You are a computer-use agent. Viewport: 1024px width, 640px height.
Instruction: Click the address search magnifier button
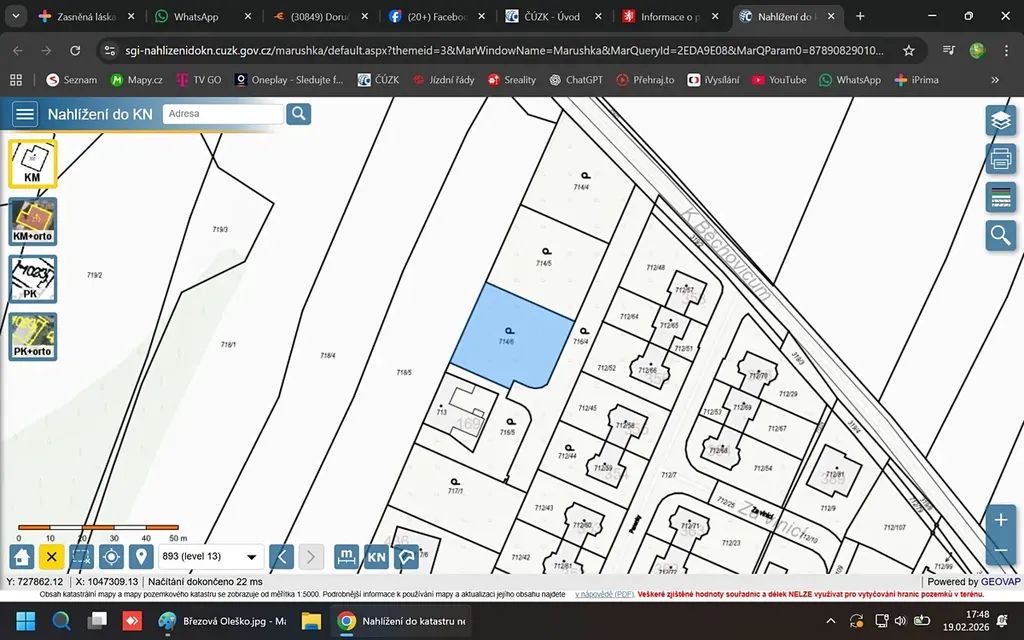[x=299, y=114]
